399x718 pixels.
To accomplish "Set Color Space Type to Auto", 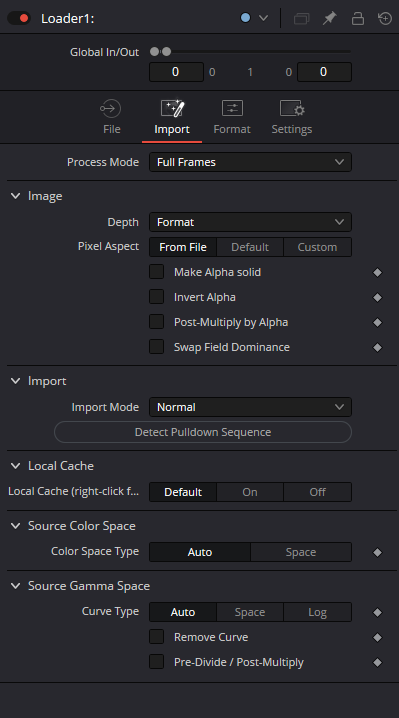I will [x=200, y=552].
